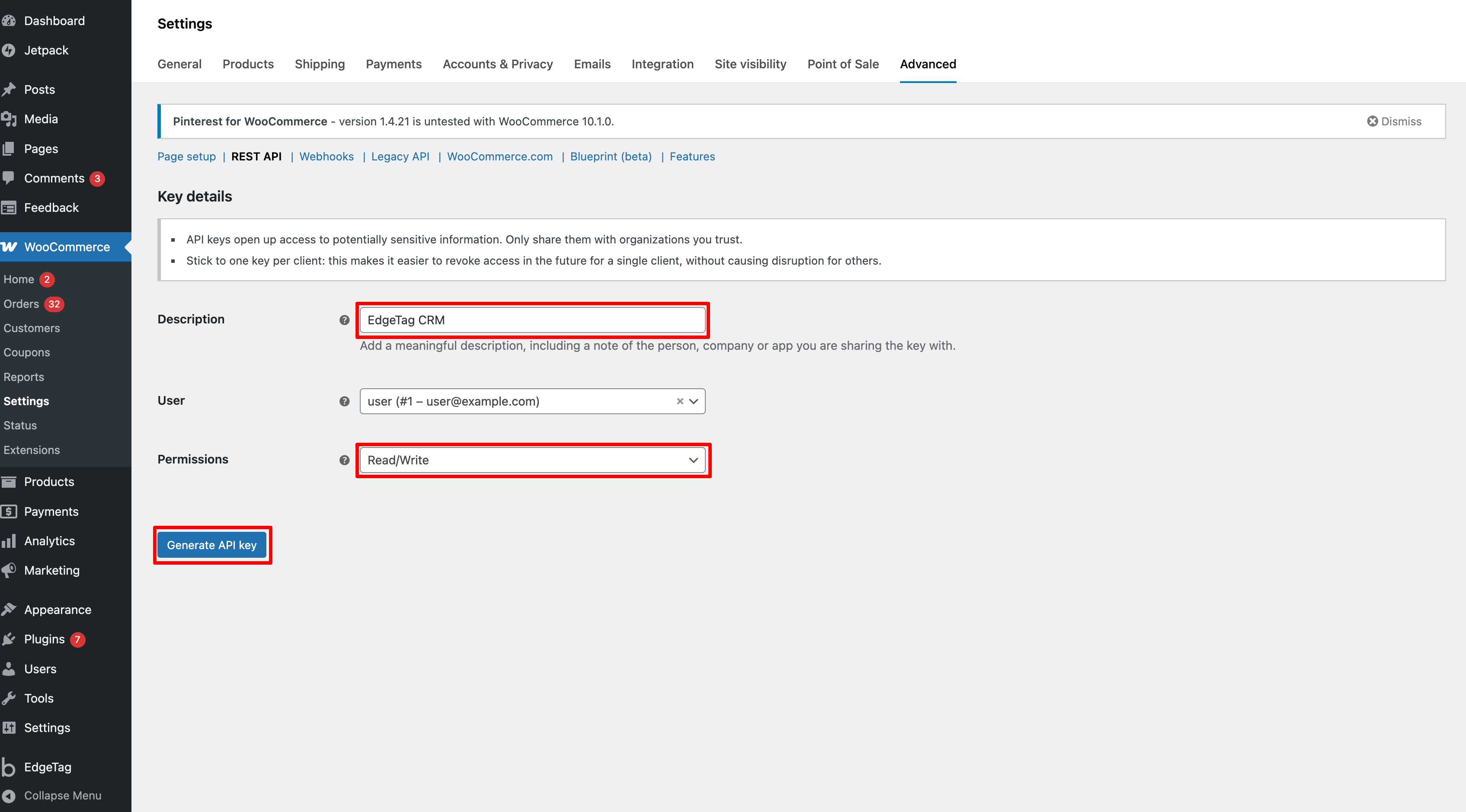Collapse the admin sidebar menu
Screen dimensions: 1466x812
[x=62, y=796]
